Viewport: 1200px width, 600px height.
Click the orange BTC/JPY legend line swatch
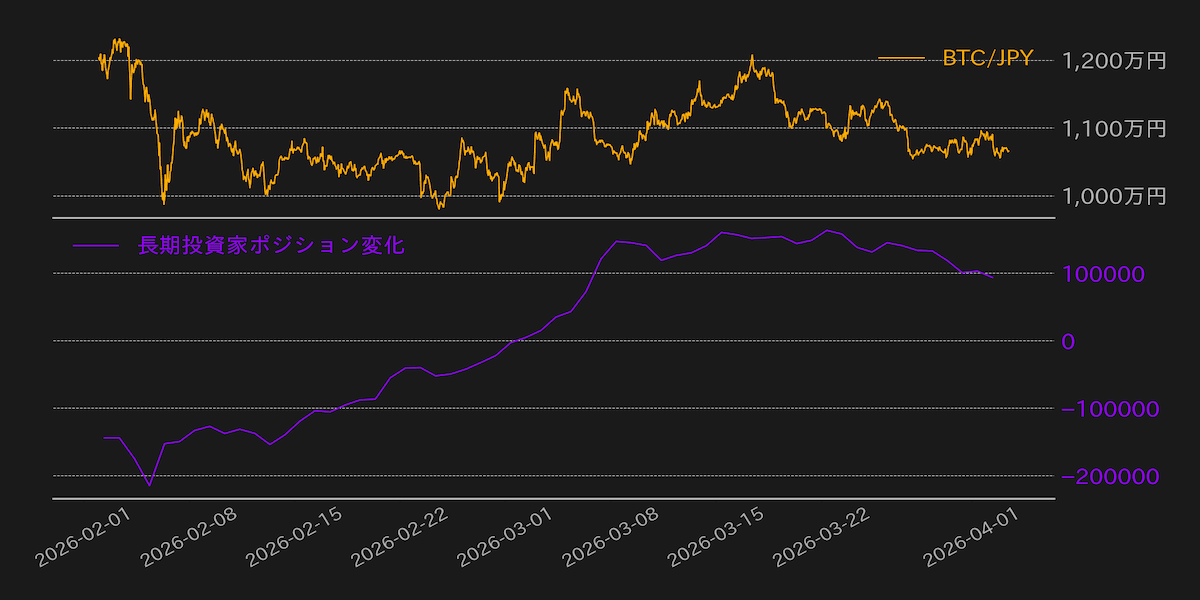(x=901, y=59)
